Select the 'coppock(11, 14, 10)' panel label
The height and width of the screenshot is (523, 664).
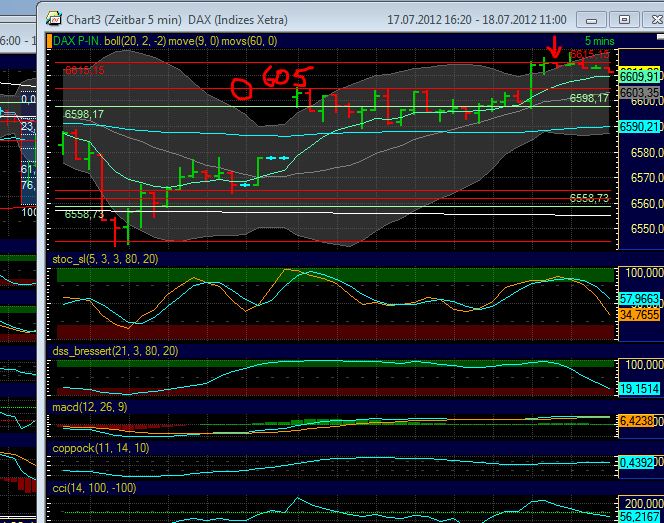click(x=100, y=448)
